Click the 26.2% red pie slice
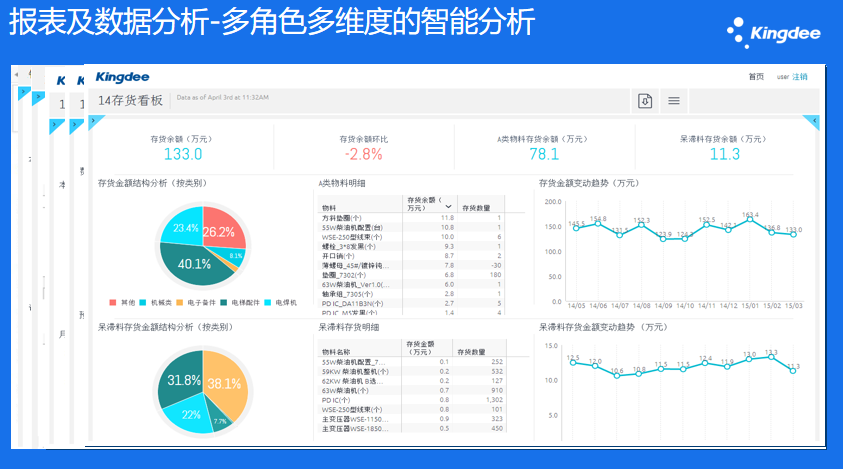Image resolution: width=843 pixels, height=469 pixels. coord(222,230)
